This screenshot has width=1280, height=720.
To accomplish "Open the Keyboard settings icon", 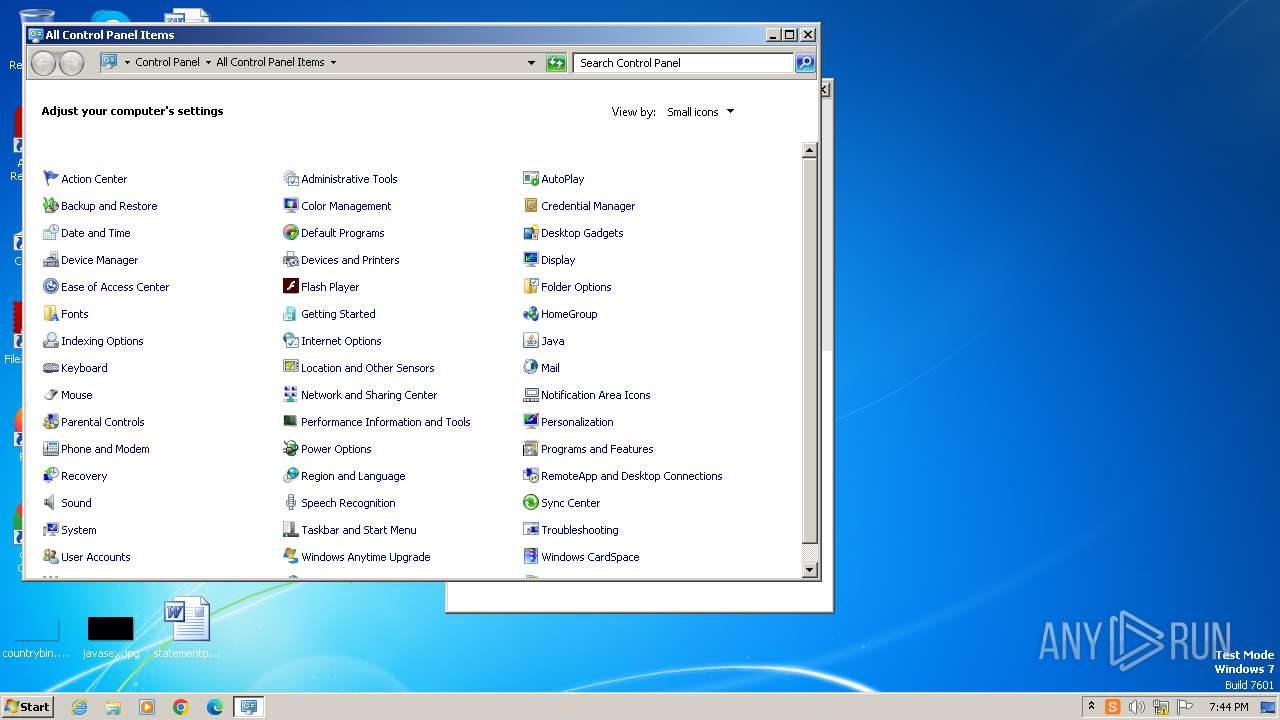I will tap(51, 368).
